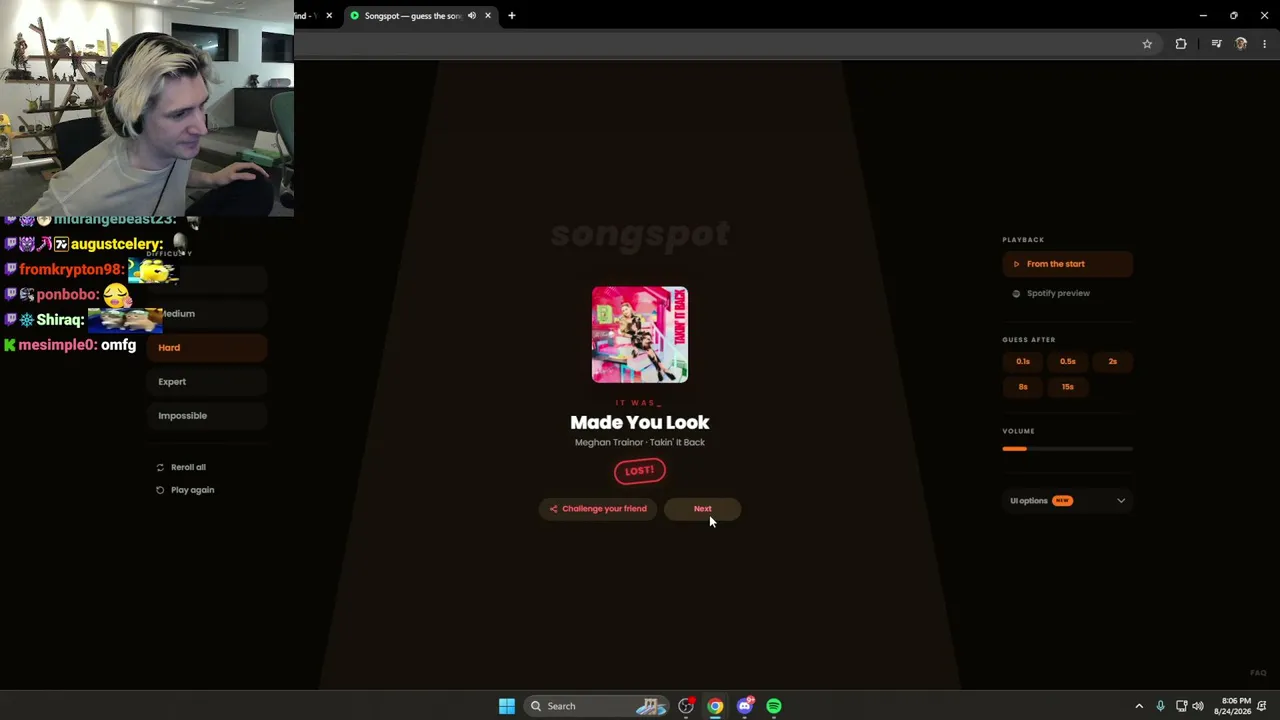The width and height of the screenshot is (1280, 720).
Task: Select Impossible difficulty
Action: click(x=207, y=416)
